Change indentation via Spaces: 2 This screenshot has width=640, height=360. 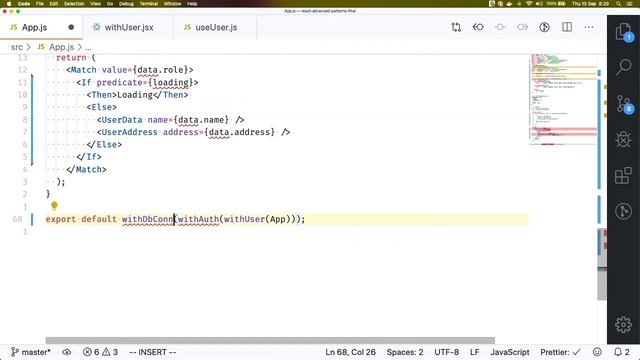pyautogui.click(x=405, y=352)
